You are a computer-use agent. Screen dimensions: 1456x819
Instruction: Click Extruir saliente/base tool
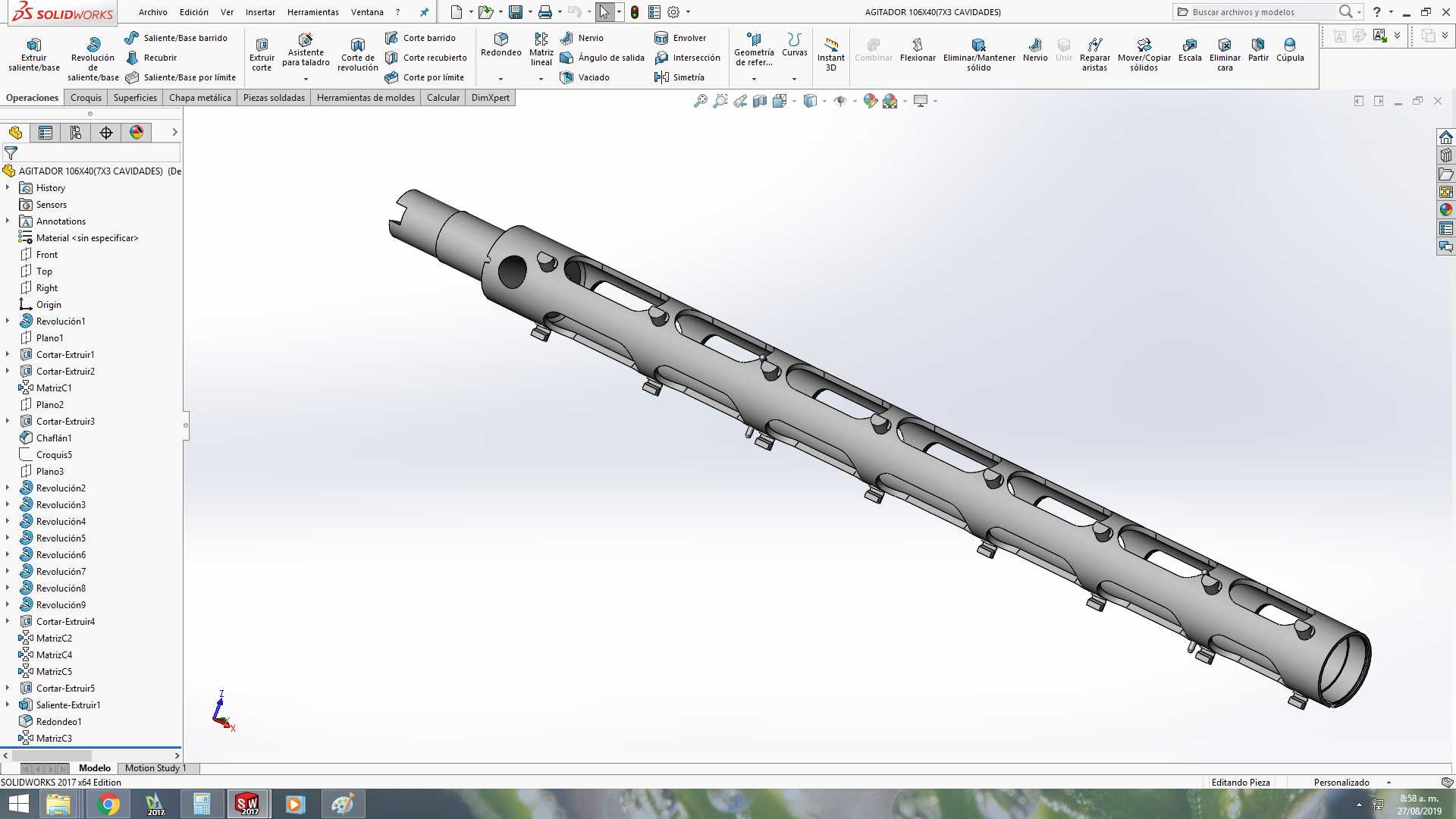[33, 55]
